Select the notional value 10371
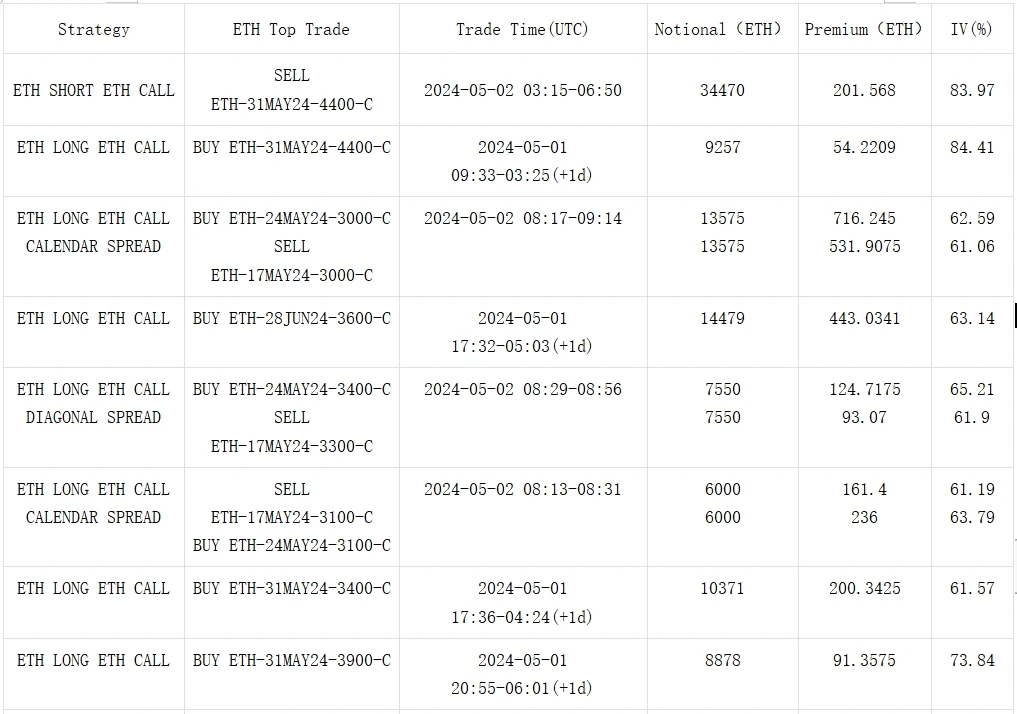The width and height of the screenshot is (1017, 714). [x=722, y=588]
